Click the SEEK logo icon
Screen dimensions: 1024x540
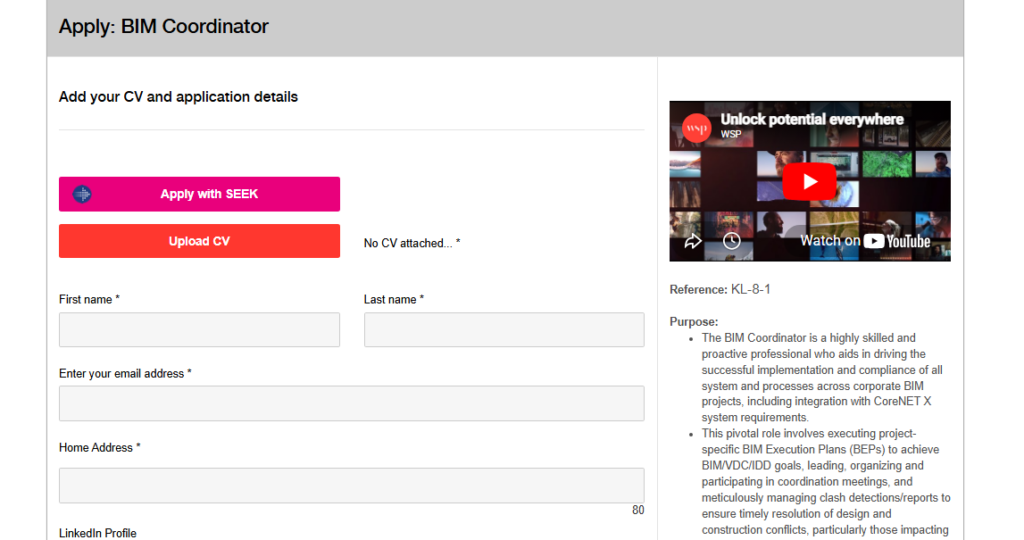82,194
